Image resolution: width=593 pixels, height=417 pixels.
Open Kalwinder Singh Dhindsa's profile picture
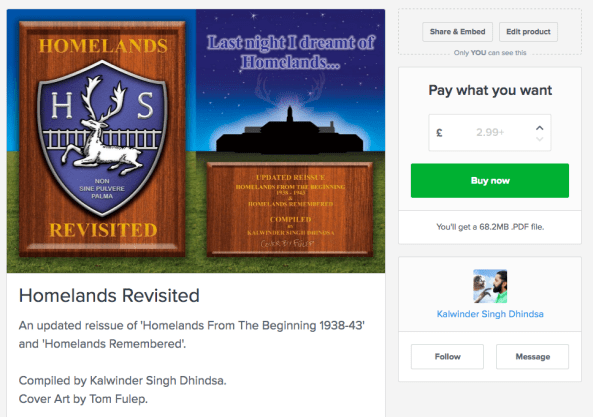[490, 286]
